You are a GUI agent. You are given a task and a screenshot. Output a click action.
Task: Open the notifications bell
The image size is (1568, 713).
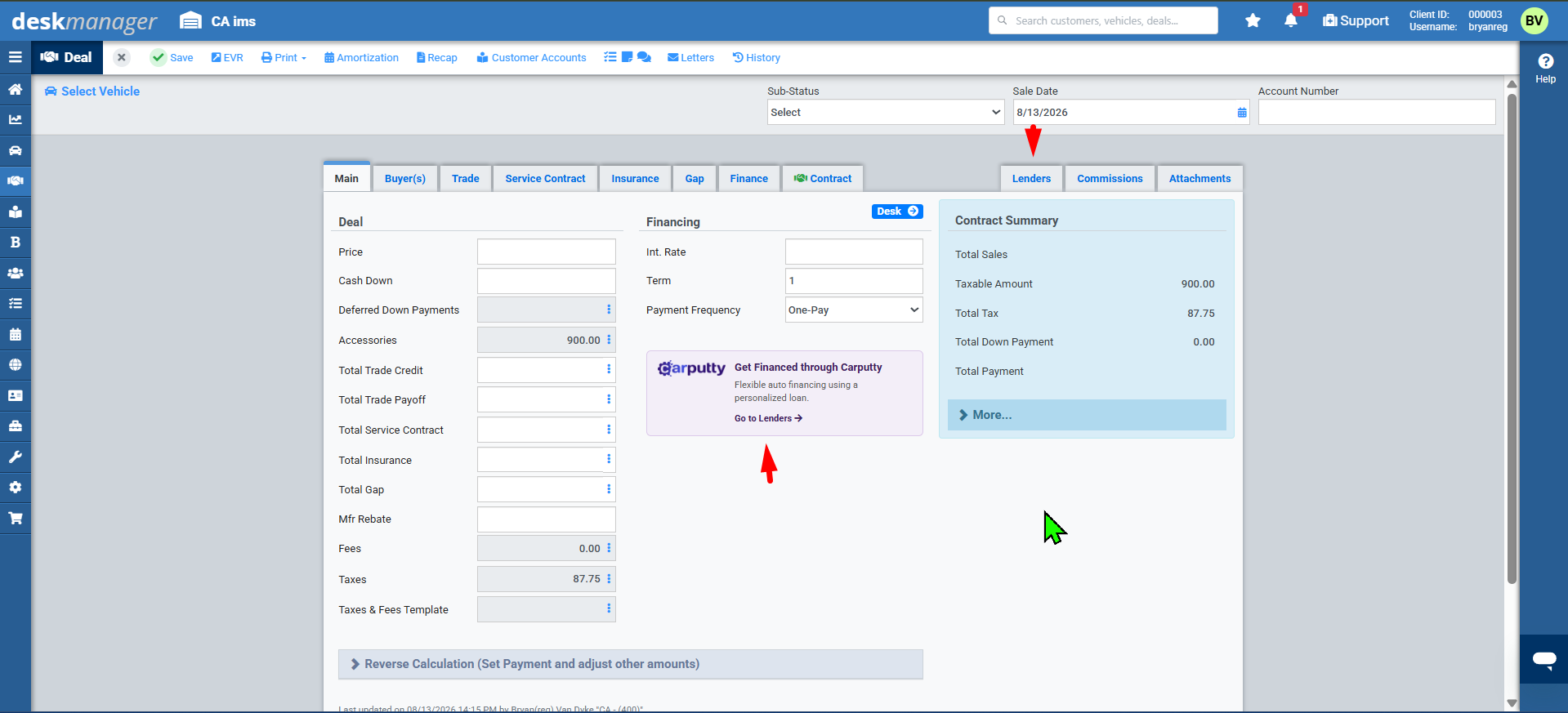point(1291,20)
